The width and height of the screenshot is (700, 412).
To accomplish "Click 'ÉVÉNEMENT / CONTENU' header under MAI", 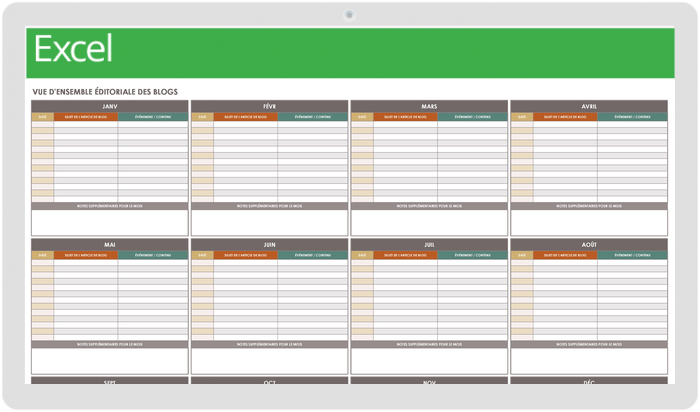I will (153, 255).
